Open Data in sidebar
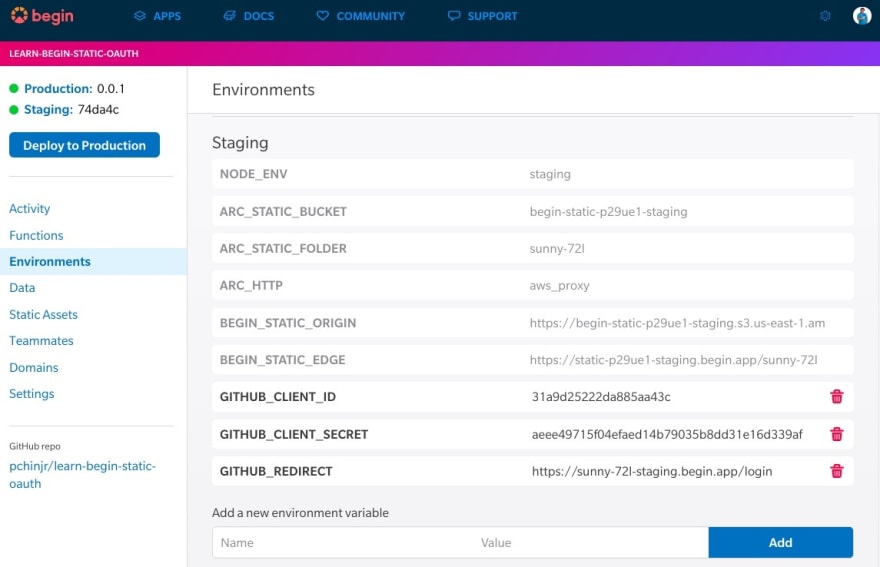This screenshot has height=567, width=880. click(x=22, y=287)
